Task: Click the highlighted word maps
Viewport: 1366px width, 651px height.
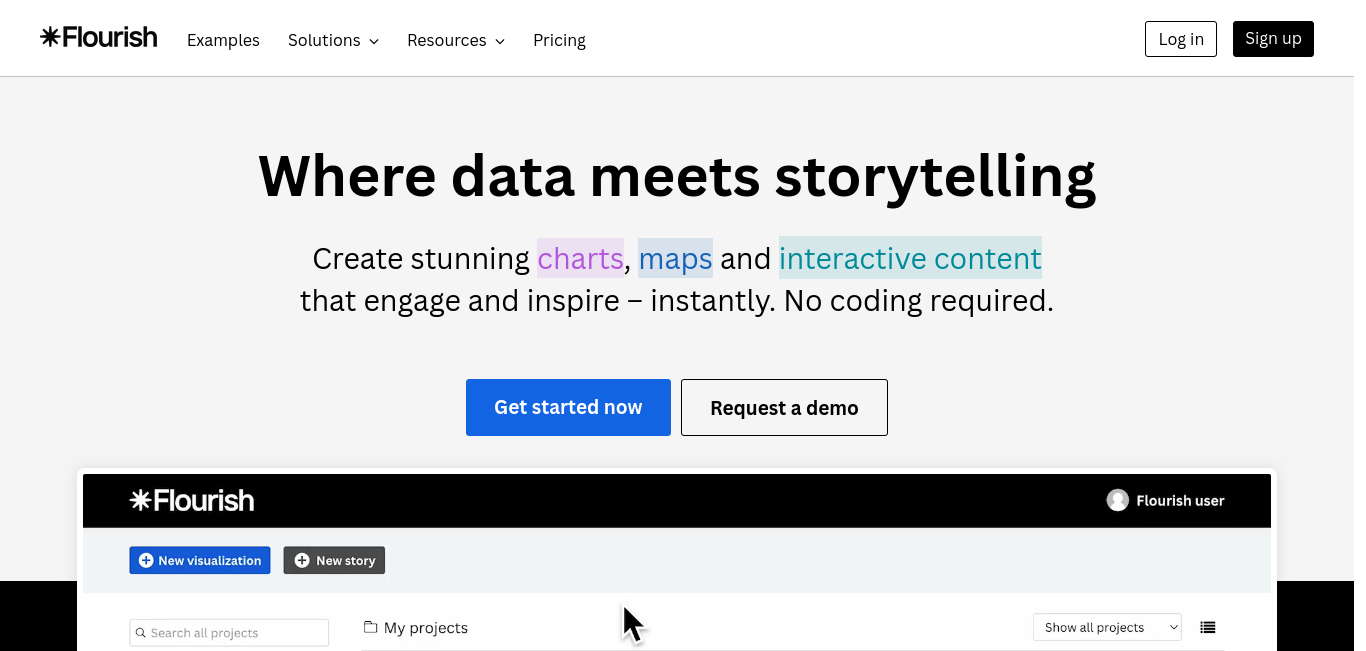Action: tap(675, 258)
